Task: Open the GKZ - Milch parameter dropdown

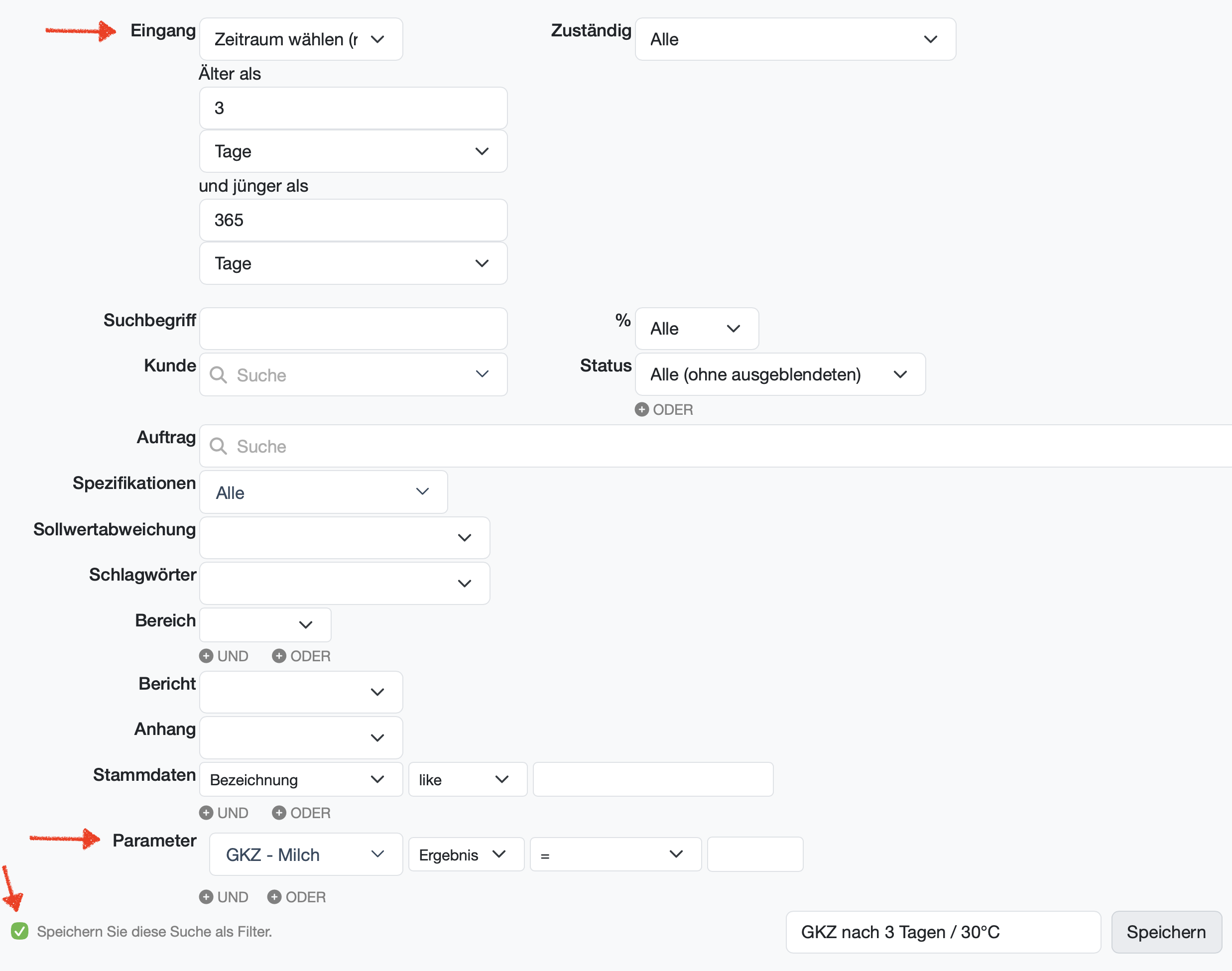Action: pyautogui.click(x=306, y=854)
